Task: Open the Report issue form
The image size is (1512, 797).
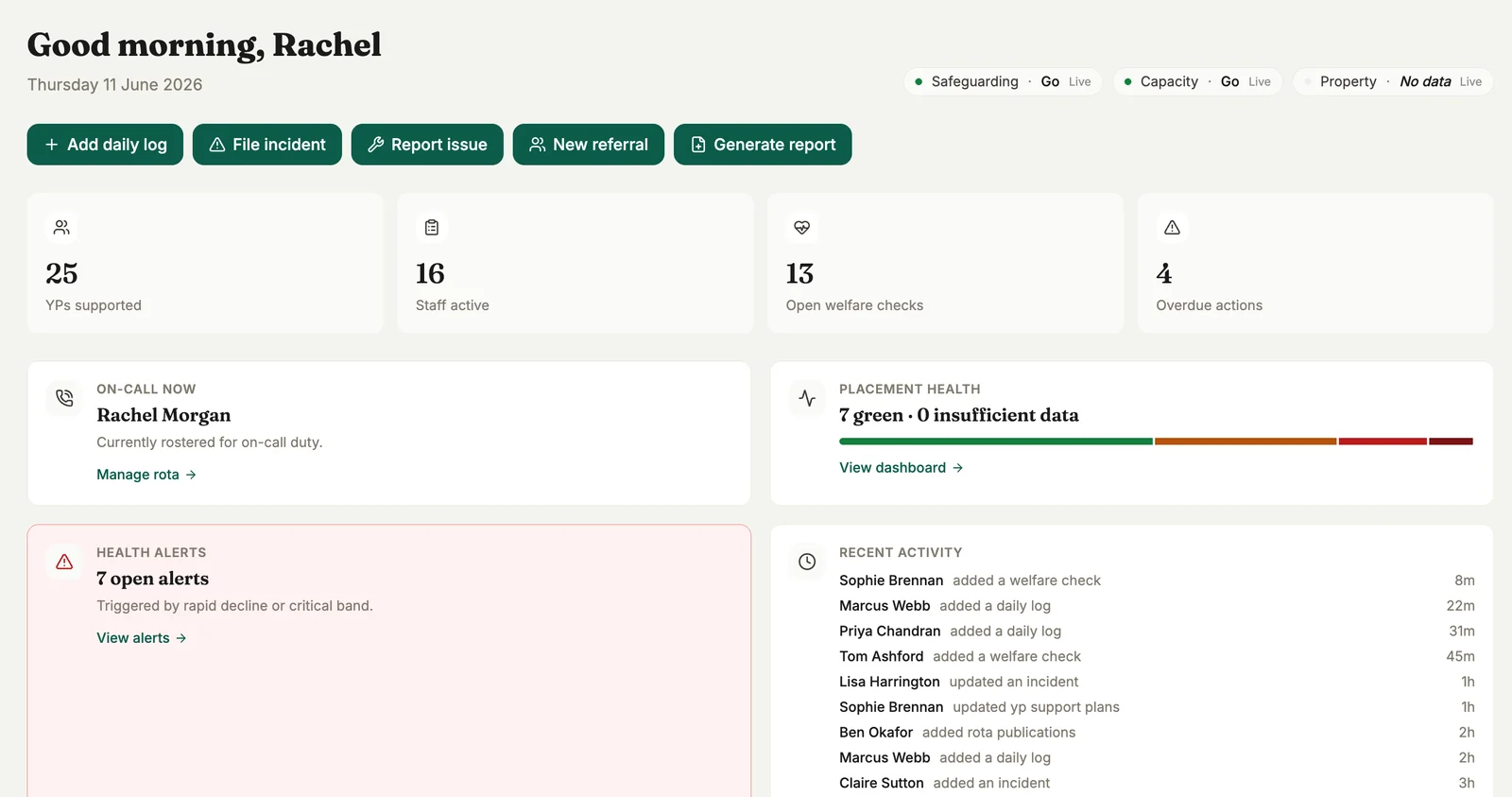Action: [427, 145]
